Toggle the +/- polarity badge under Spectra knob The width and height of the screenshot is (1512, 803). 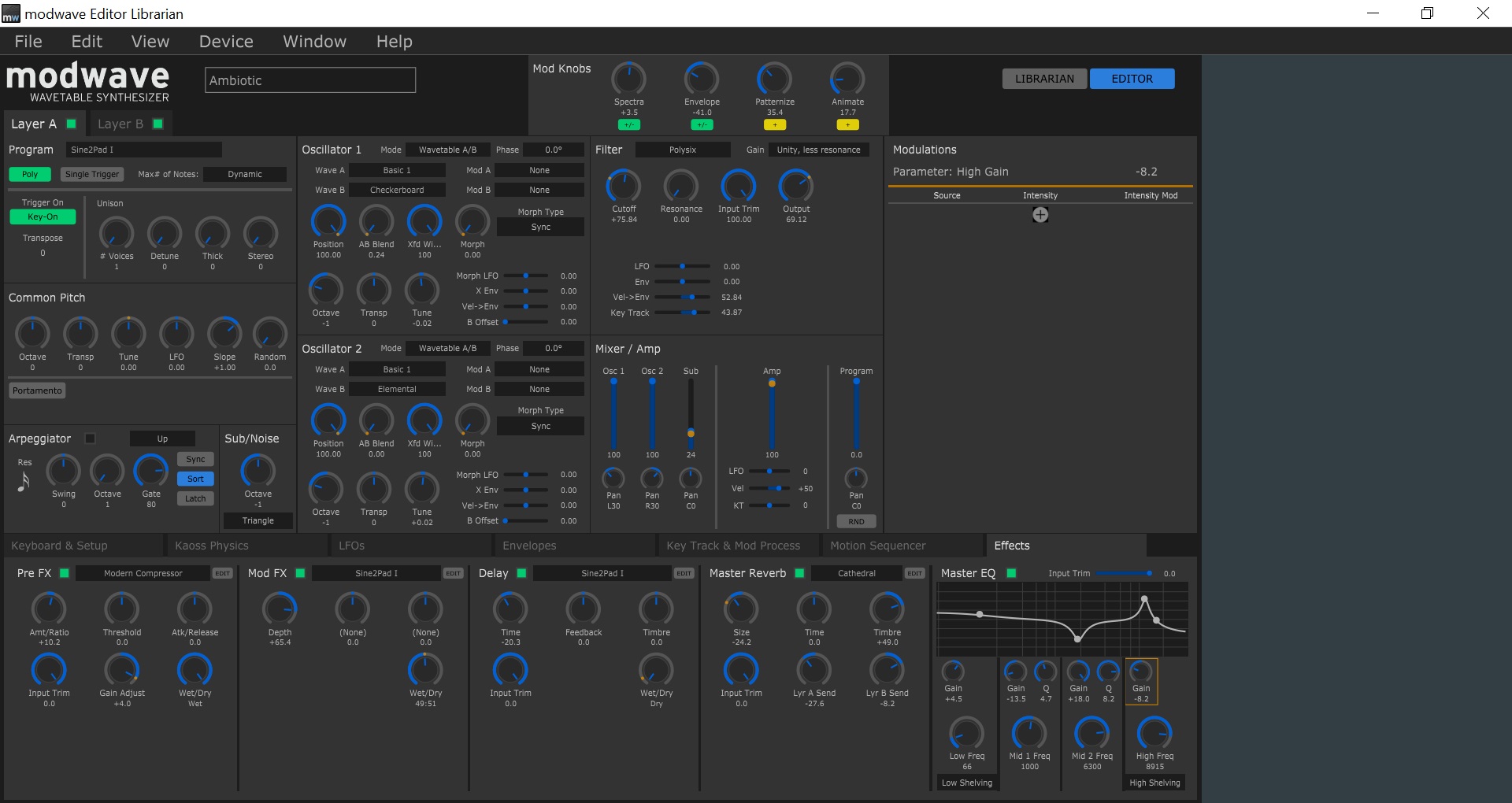pos(629,124)
